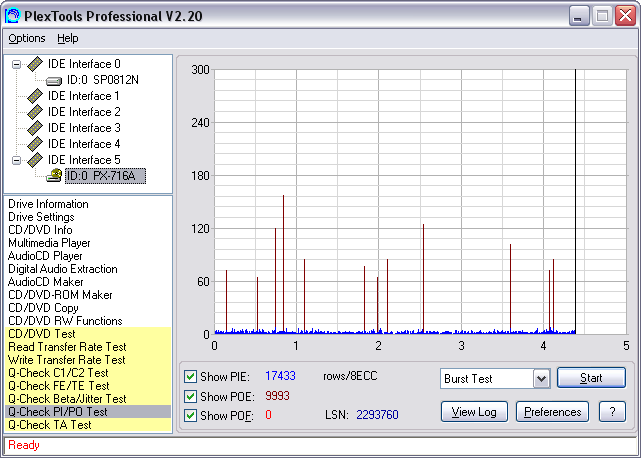Open the Preferences dialog
Screen dimensions: 641x458
pos(552,411)
